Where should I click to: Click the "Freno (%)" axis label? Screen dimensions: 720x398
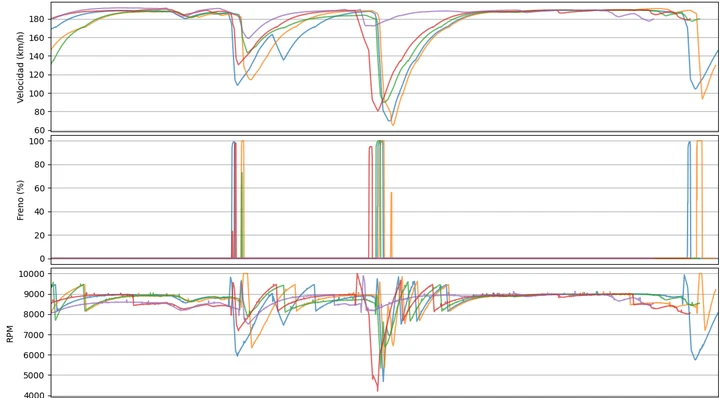[20, 200]
